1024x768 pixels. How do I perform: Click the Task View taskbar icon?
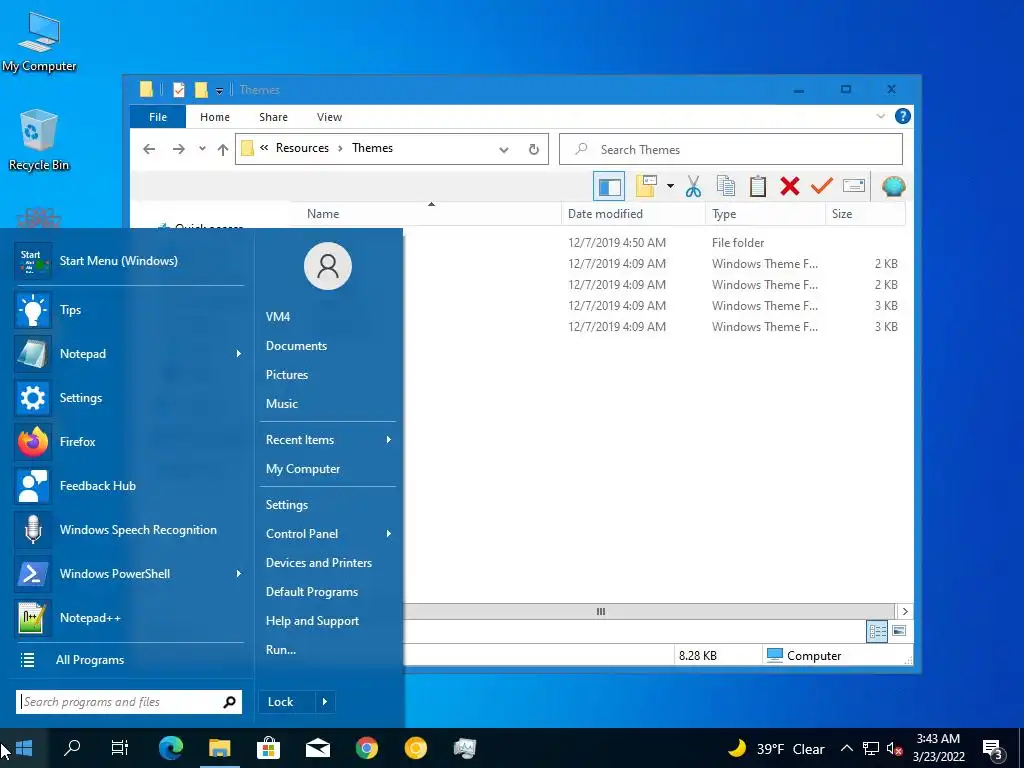pos(120,748)
